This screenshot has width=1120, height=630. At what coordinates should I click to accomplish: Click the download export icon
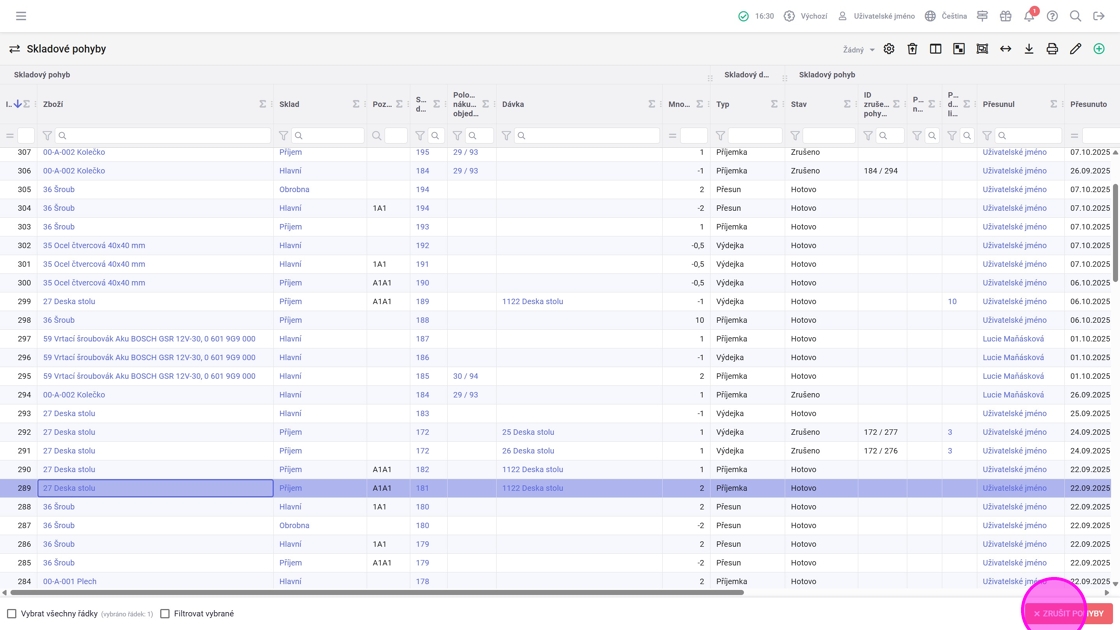1029,49
